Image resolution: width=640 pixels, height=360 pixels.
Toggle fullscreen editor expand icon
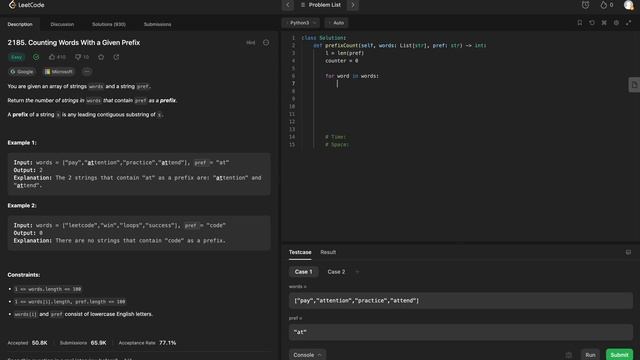[629, 23]
